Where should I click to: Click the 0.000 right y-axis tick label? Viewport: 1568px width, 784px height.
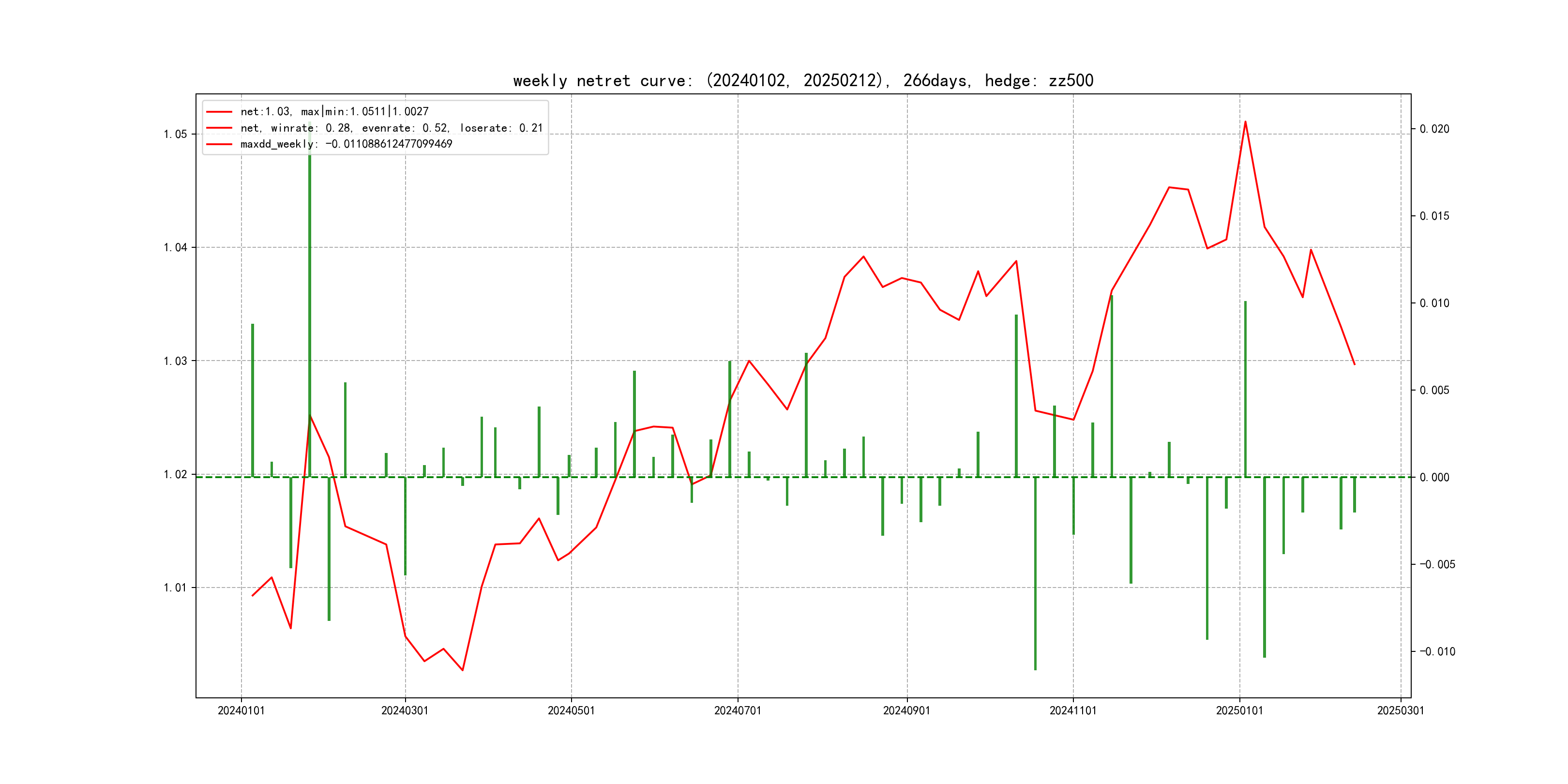[1434, 477]
